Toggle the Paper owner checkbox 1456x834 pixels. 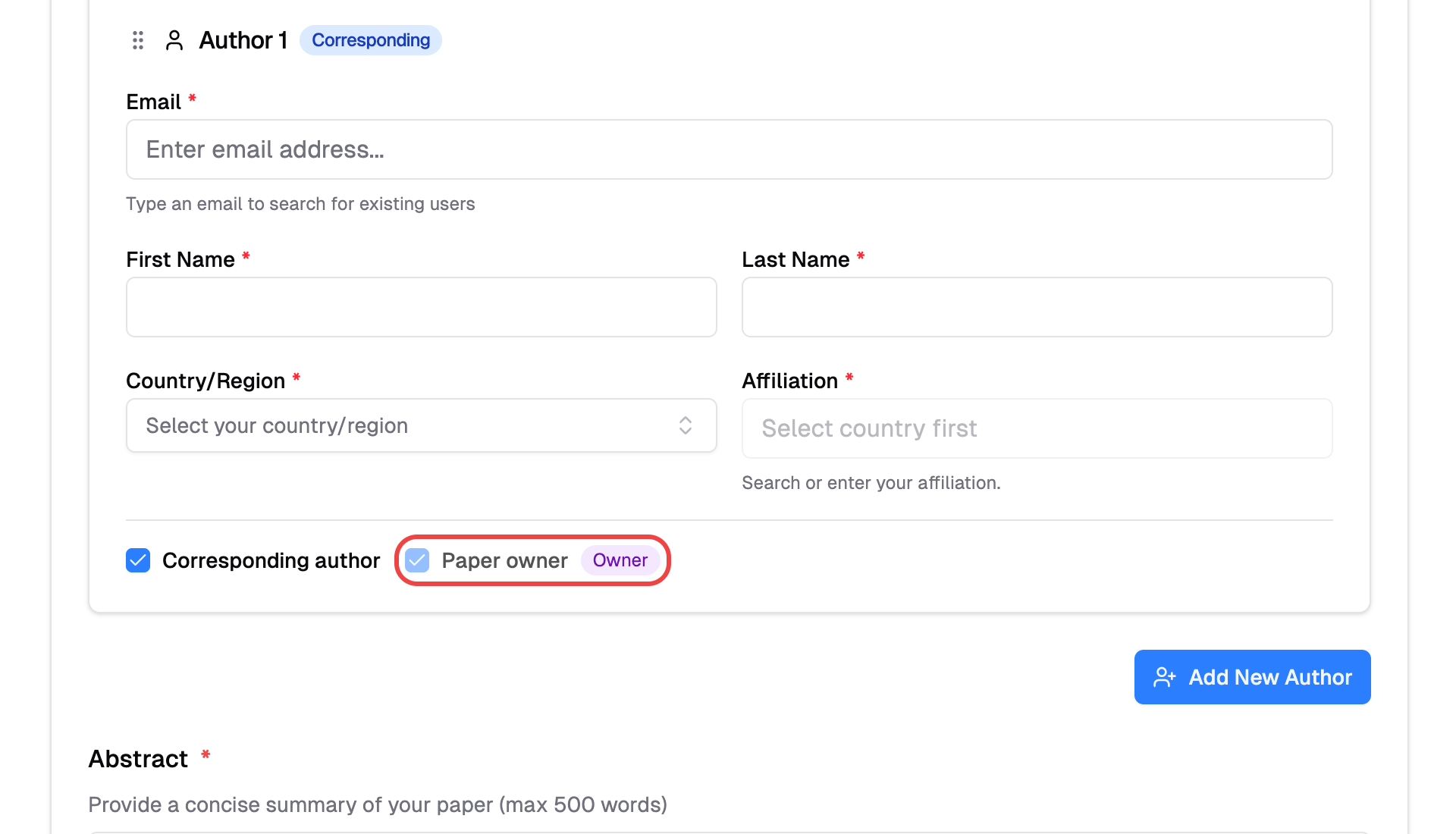click(x=417, y=560)
